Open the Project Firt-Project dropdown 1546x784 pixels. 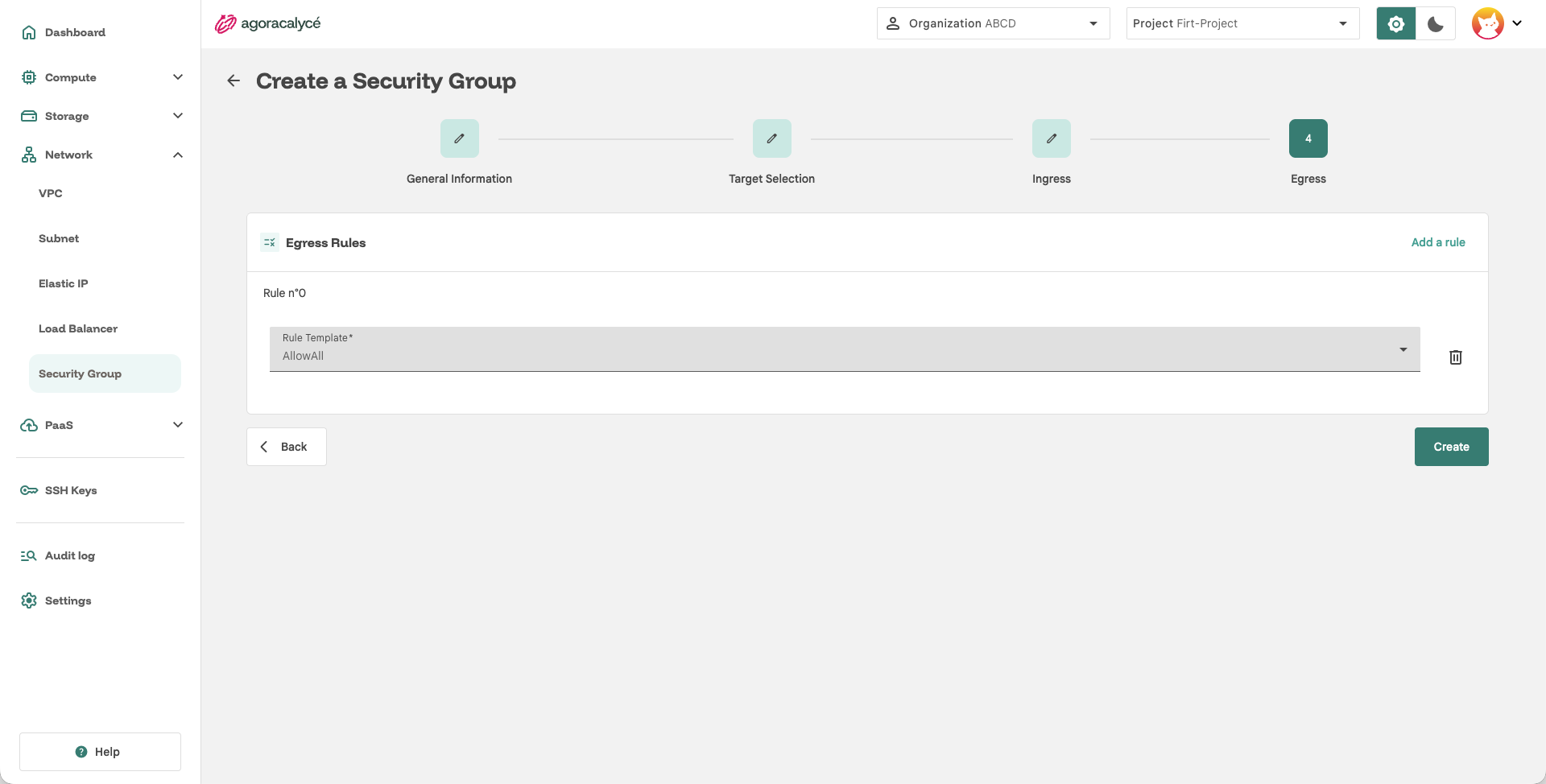(1242, 23)
